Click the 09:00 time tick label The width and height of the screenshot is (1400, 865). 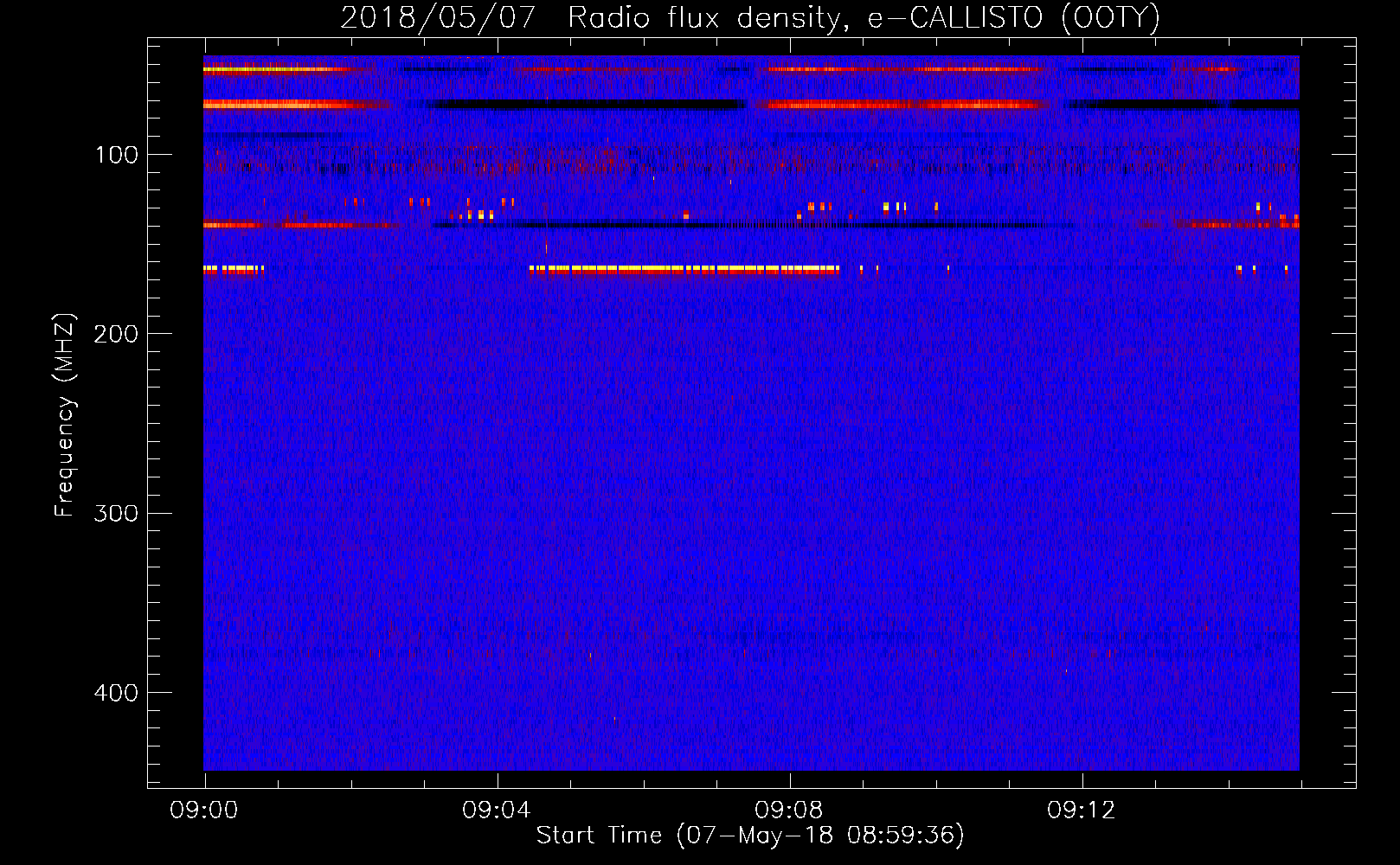coord(204,811)
